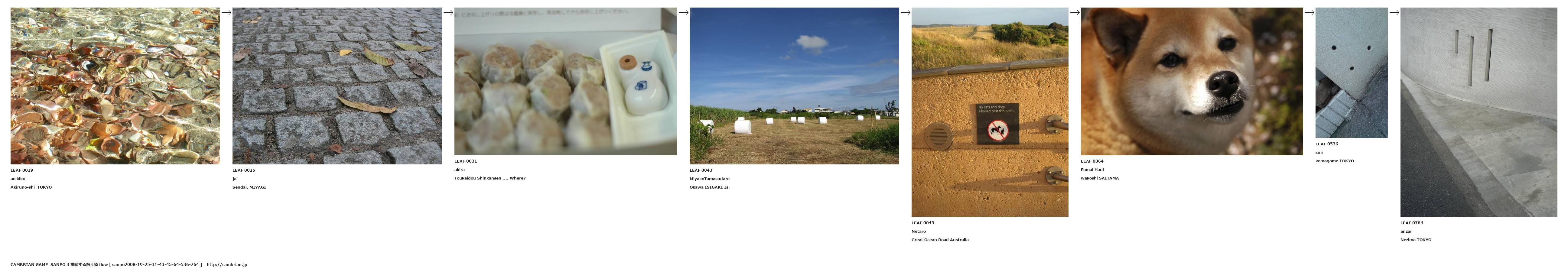1568x272 pixels.
Task: Open the http://cambrian.jp footer link
Action: click(x=227, y=265)
